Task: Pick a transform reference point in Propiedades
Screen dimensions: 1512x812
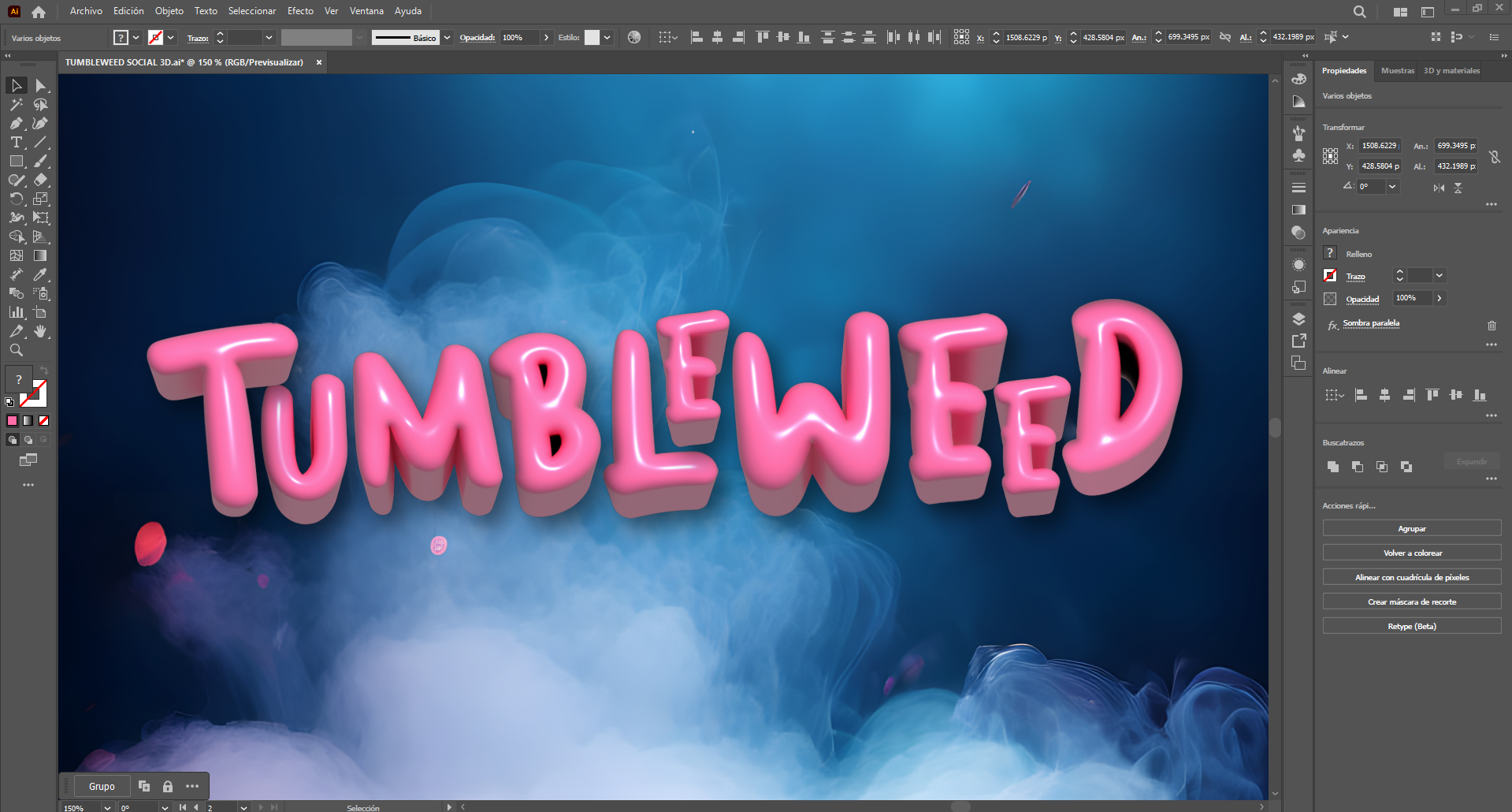Action: 1330,156
